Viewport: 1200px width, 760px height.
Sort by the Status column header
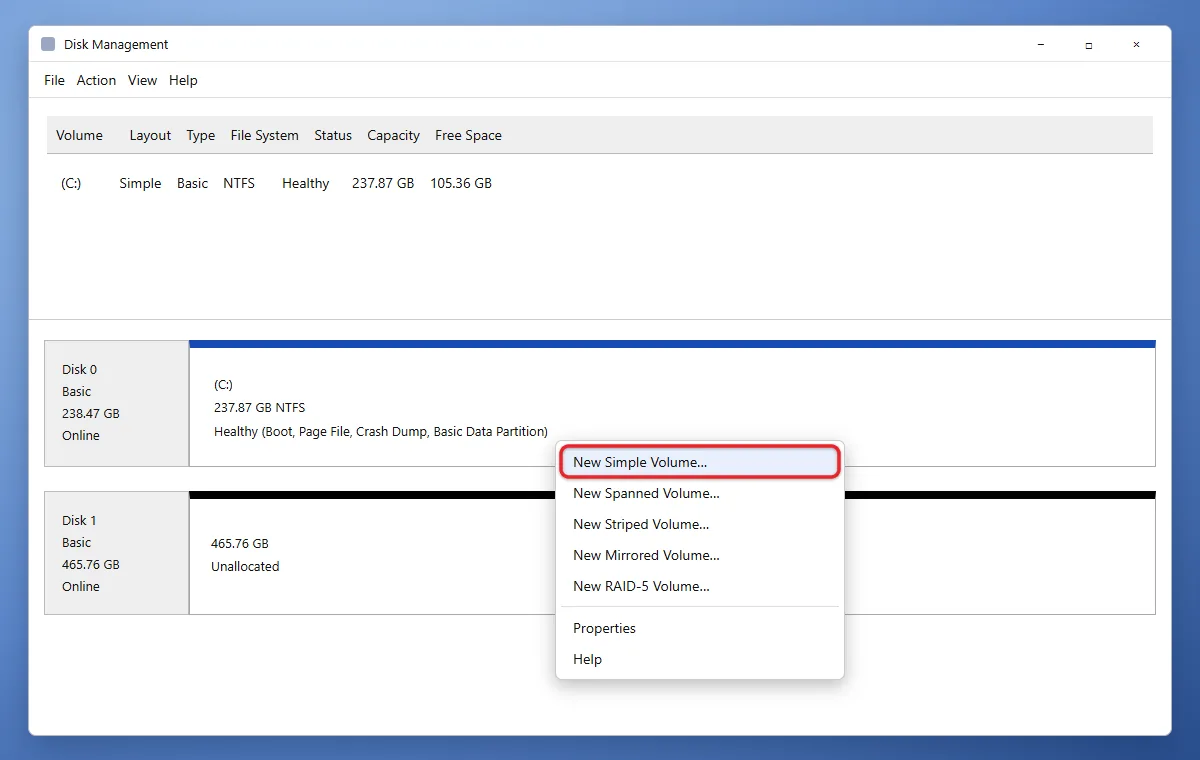coord(333,135)
